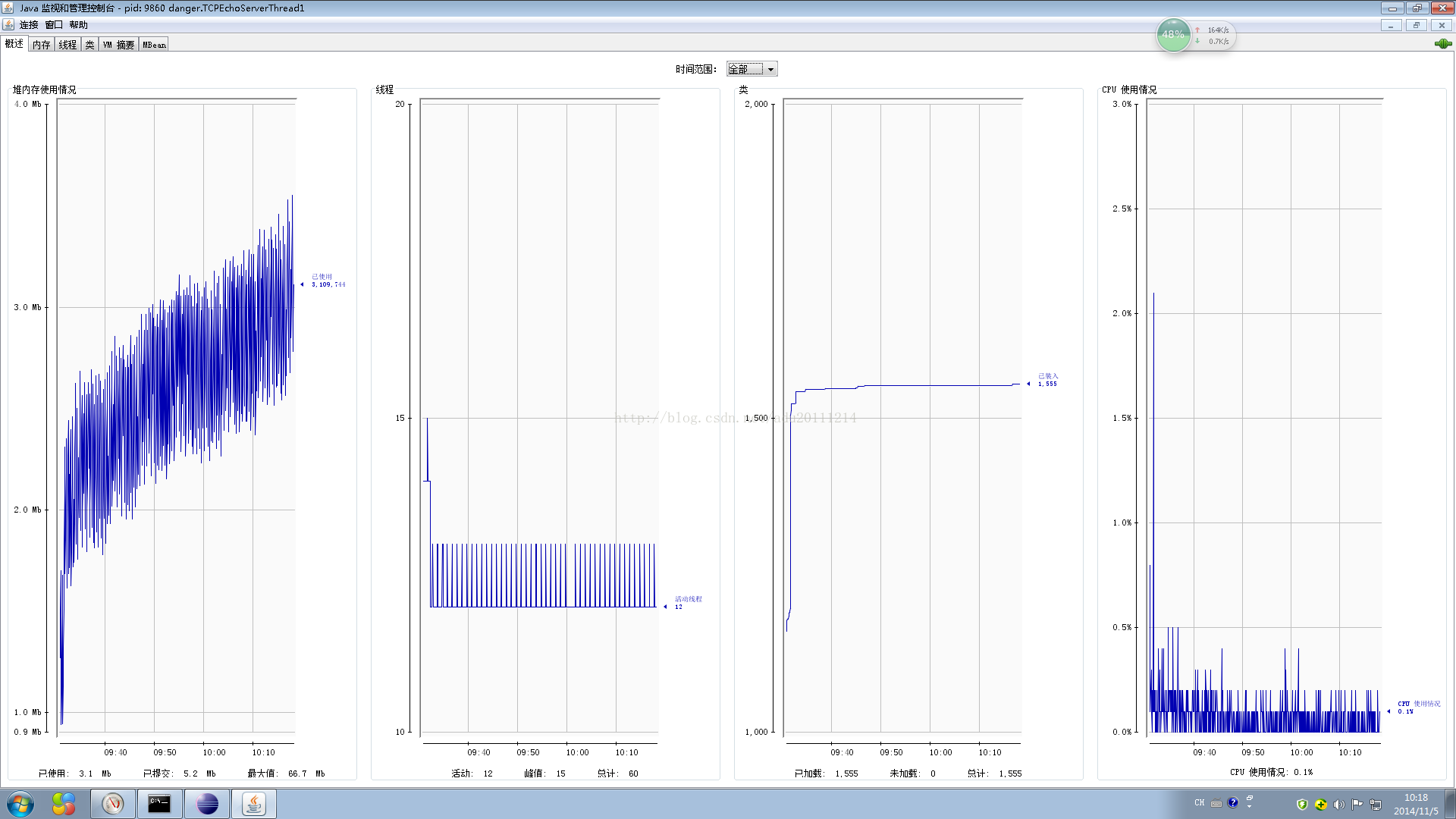The height and width of the screenshot is (819, 1456).
Task: Click the taskbar clock showing 10:18
Action: 1415,804
